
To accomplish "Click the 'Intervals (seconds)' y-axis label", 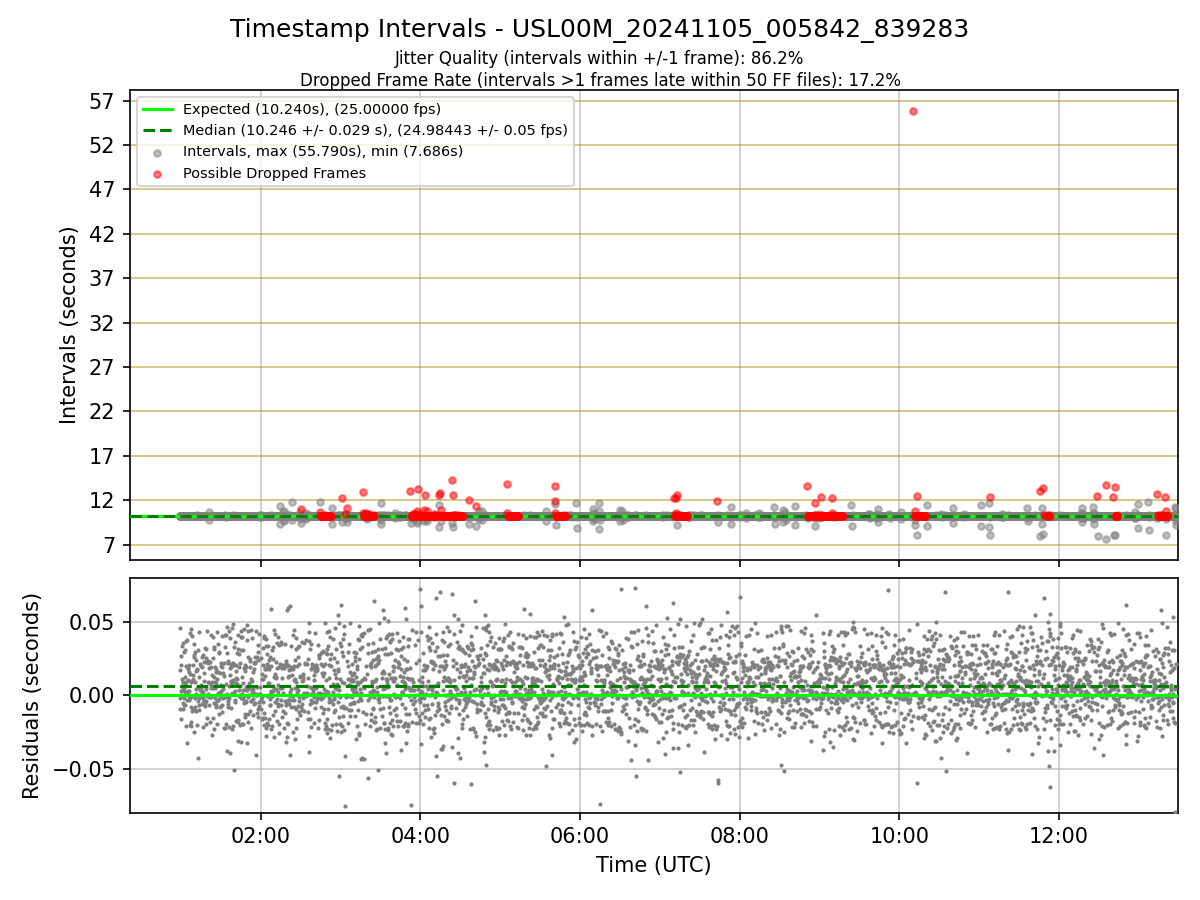I will click(68, 325).
